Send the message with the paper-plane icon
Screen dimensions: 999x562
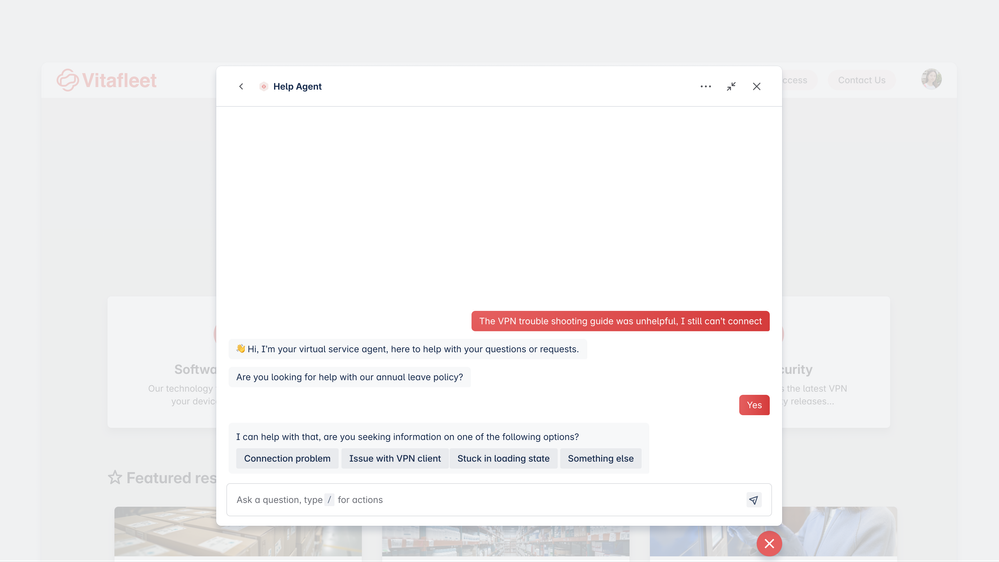(x=754, y=500)
